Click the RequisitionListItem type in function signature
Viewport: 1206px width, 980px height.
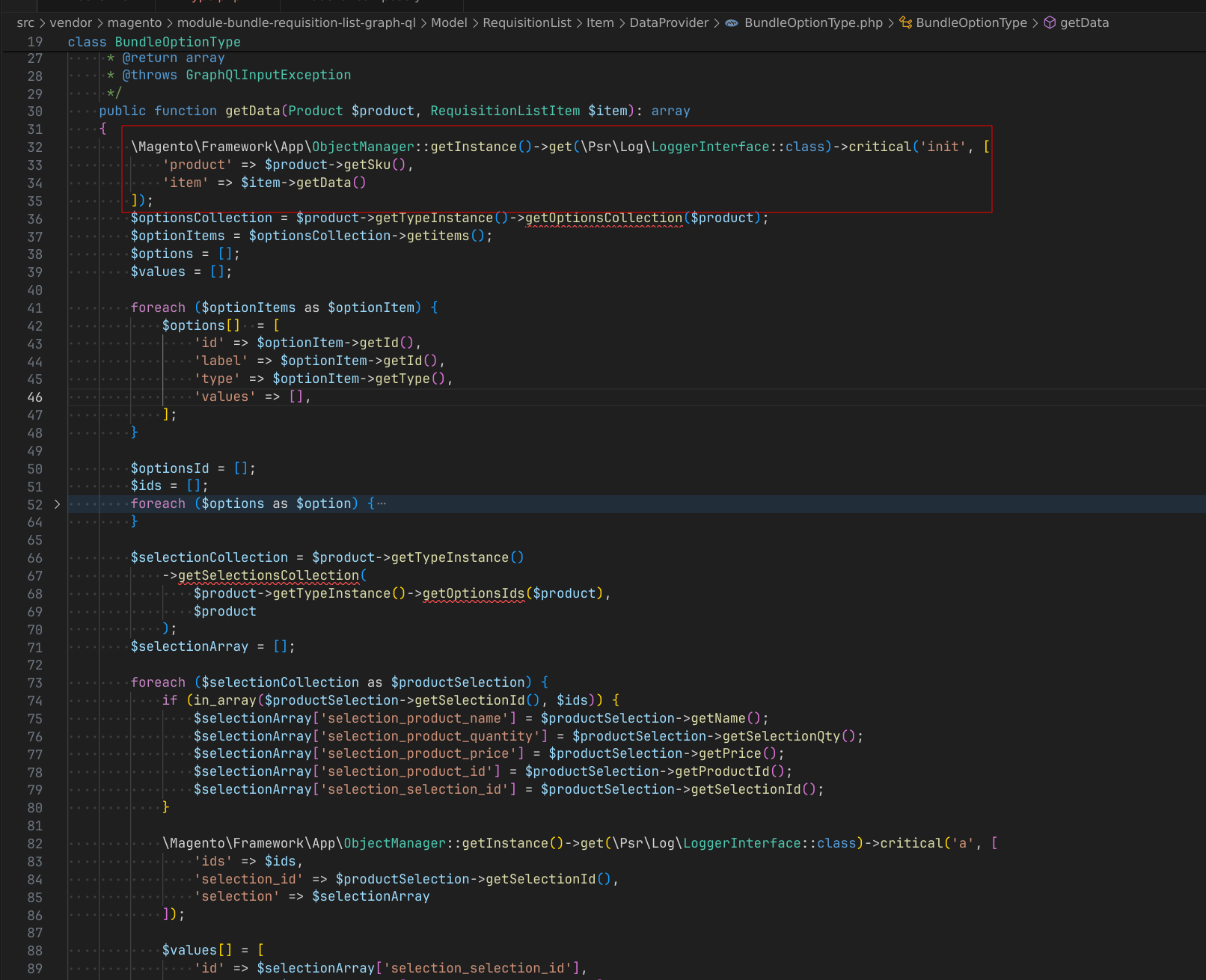[505, 111]
